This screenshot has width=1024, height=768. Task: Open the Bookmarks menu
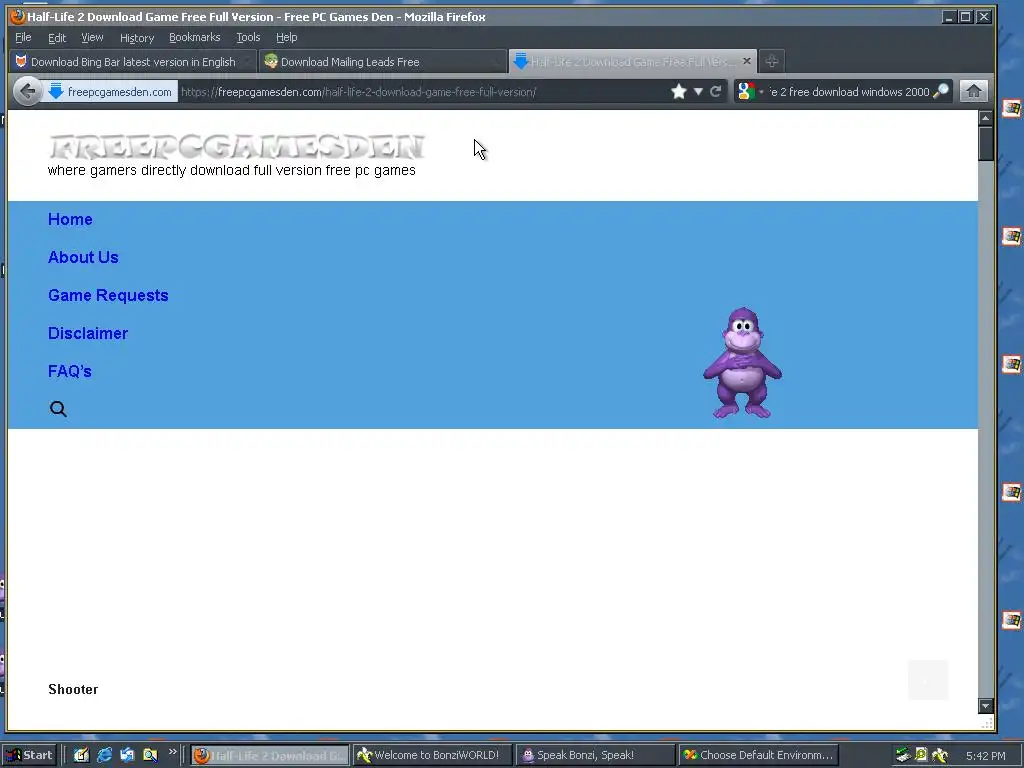click(x=195, y=37)
